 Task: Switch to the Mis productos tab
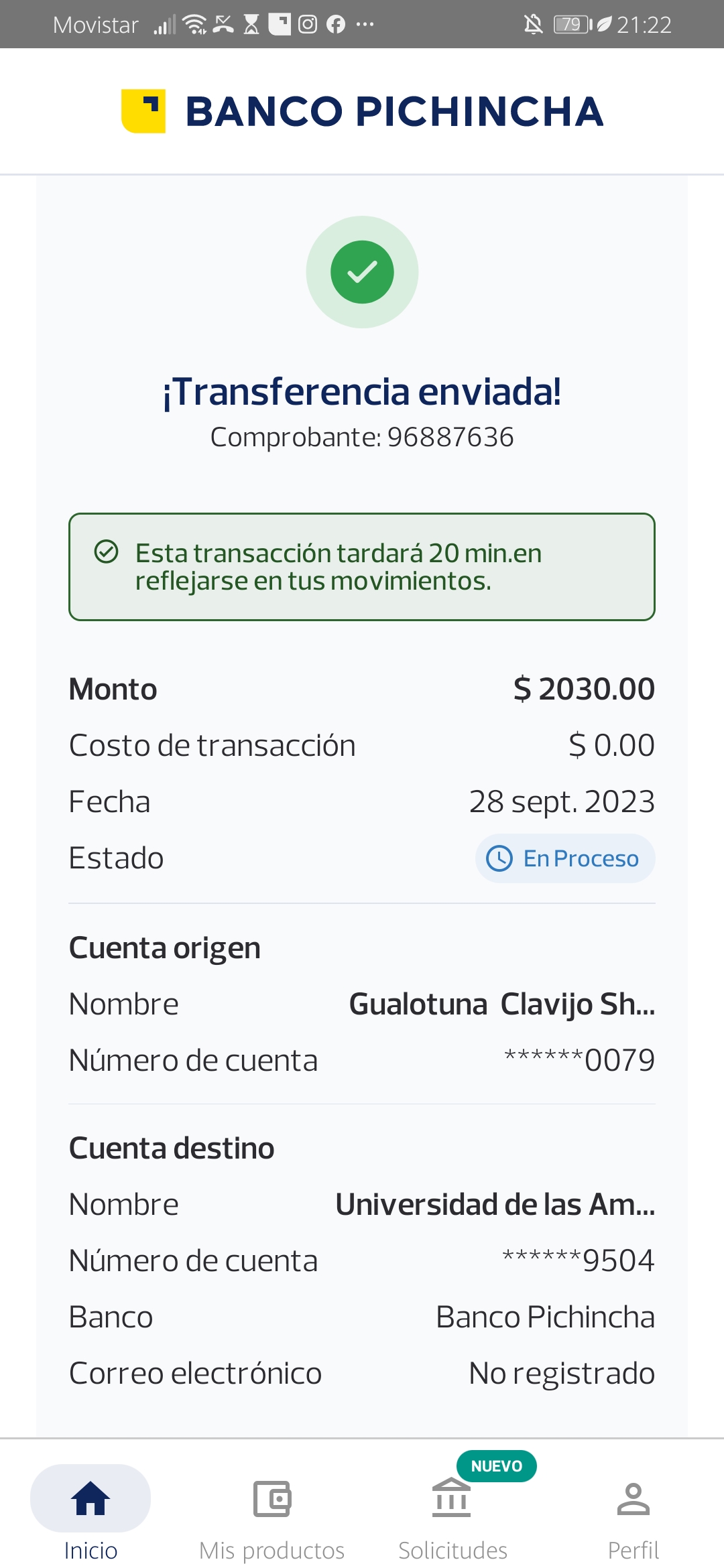[271, 1550]
